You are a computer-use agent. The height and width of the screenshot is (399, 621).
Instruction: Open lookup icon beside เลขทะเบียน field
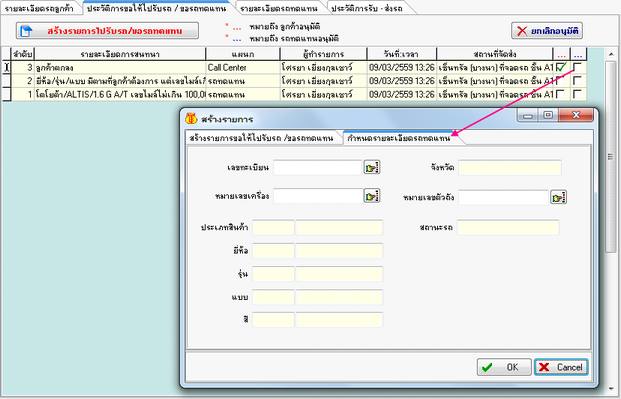click(371, 168)
